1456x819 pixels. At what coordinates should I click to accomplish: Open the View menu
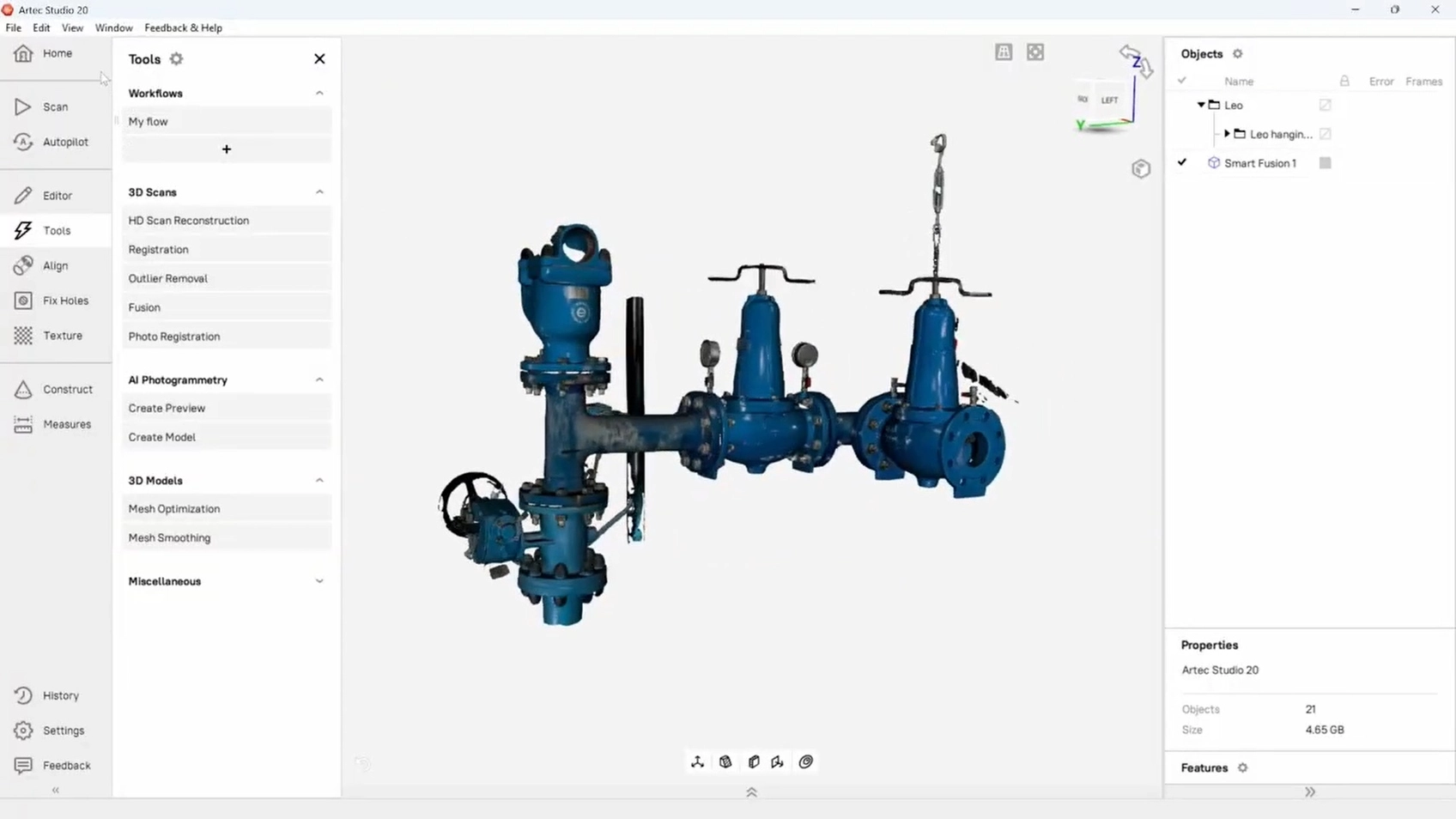(x=72, y=27)
